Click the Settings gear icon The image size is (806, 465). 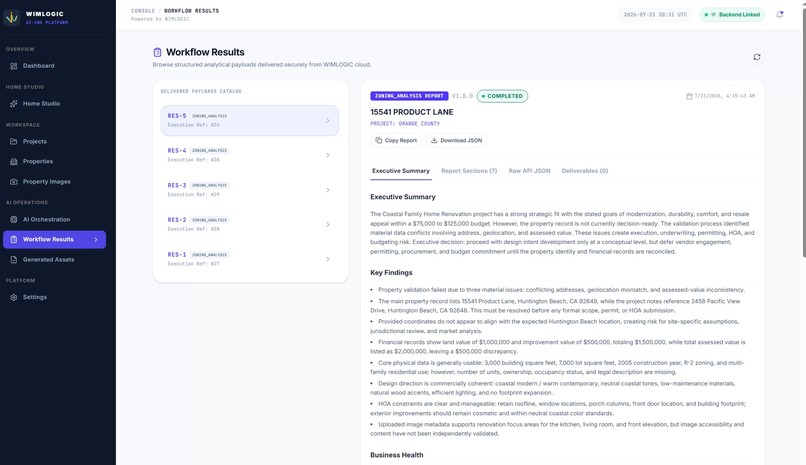click(x=14, y=297)
